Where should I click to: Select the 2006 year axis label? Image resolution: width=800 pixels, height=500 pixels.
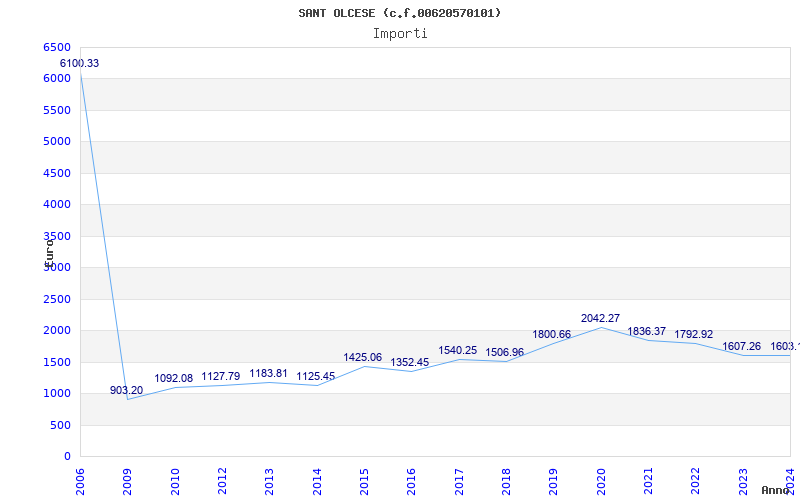point(80,481)
